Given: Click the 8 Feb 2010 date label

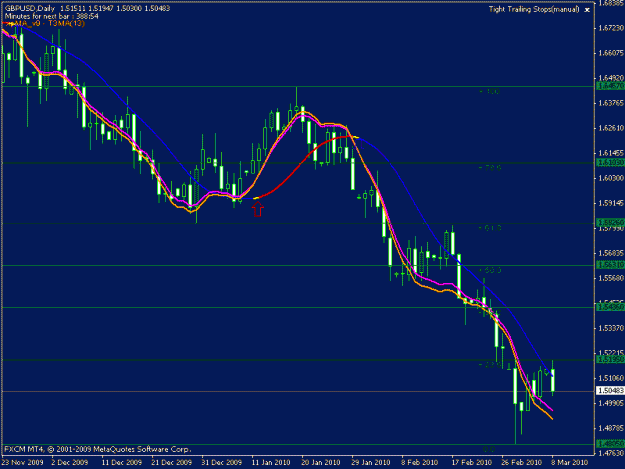Looking at the screenshot, I should coord(419,463).
